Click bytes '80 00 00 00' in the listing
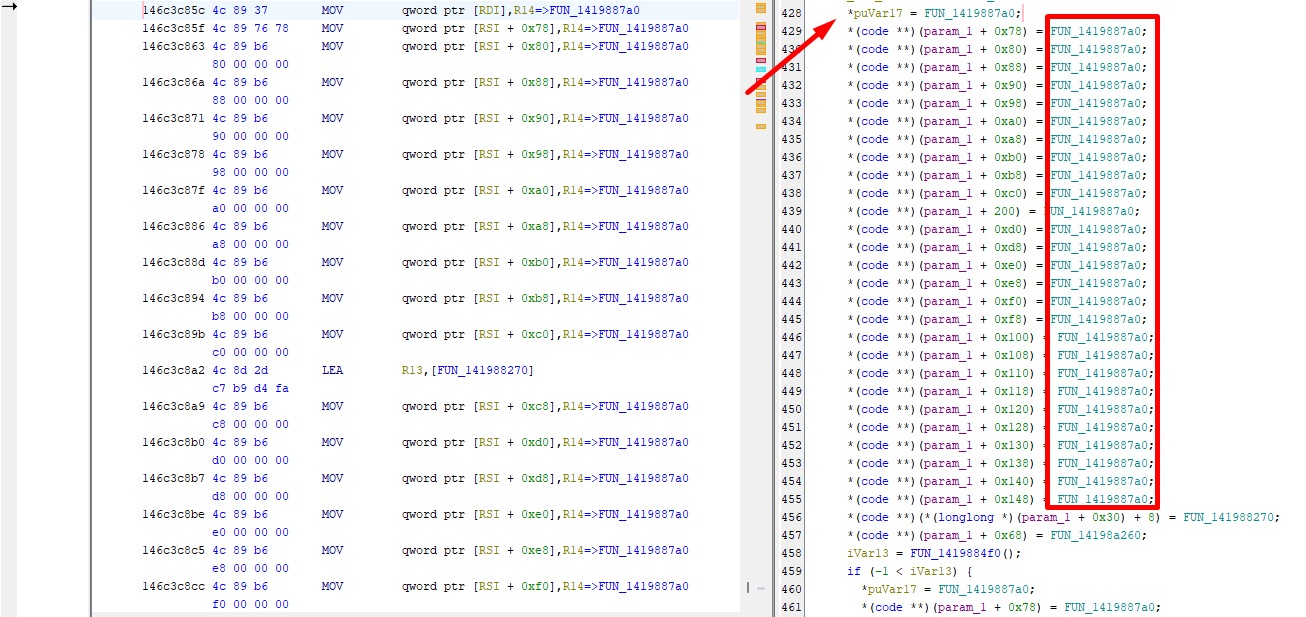Image resolution: width=1306 pixels, height=617 pixels. [251, 64]
